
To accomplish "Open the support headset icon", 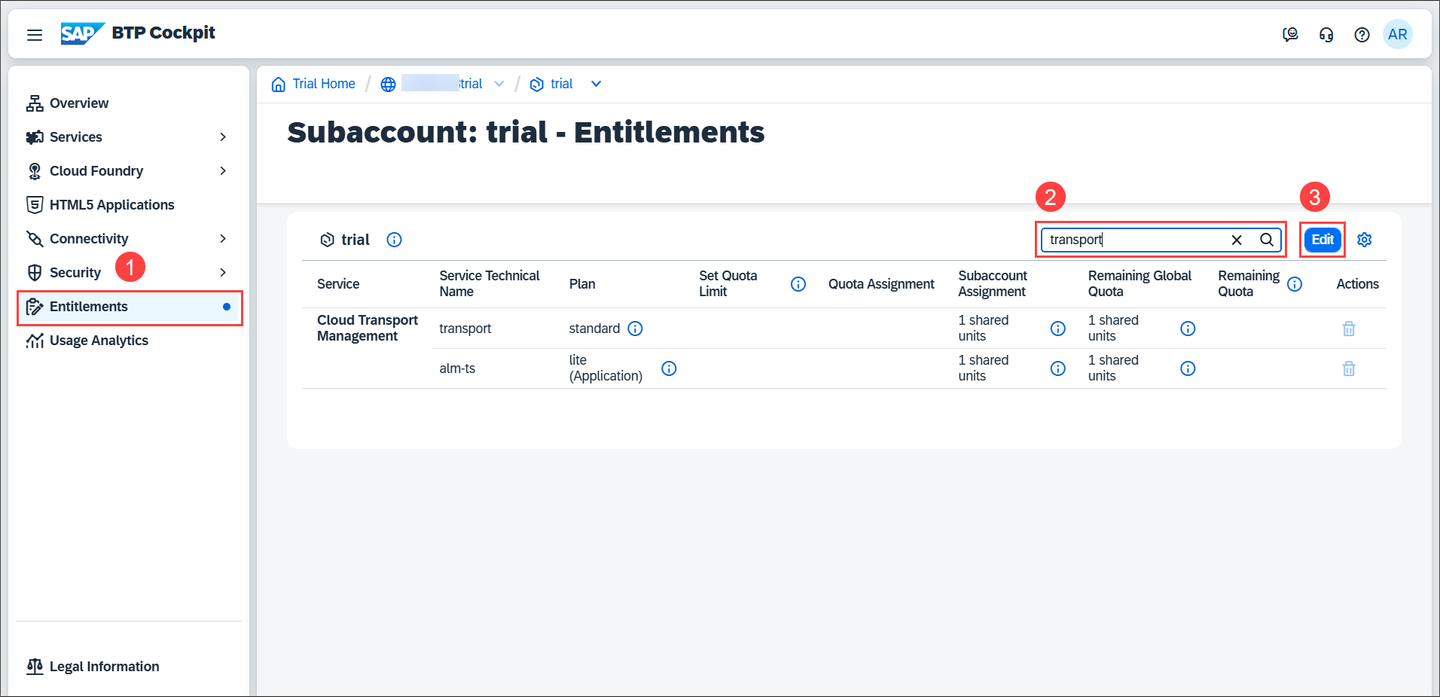I will (1327, 35).
